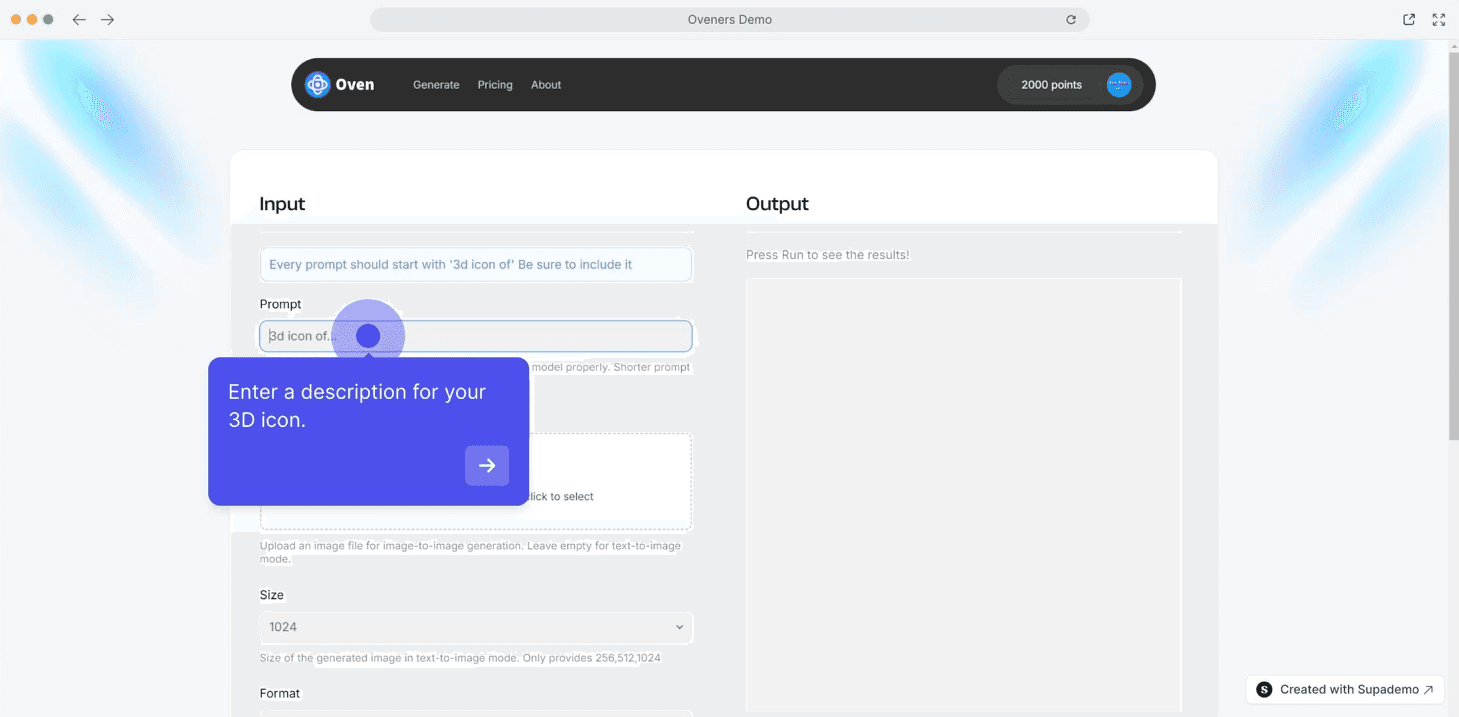Open the Created with Supademo link
The image size is (1459, 717).
[1345, 690]
